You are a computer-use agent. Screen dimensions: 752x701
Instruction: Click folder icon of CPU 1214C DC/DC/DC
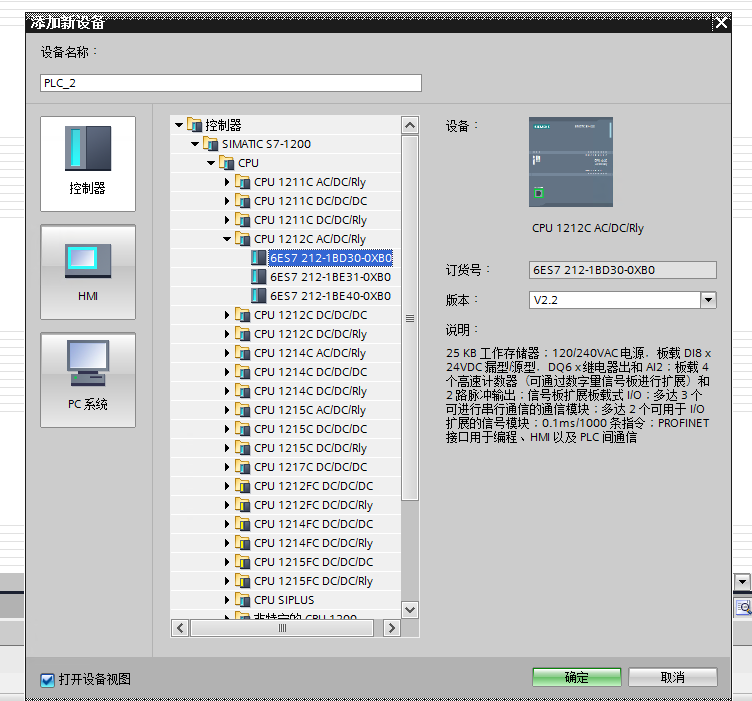(243, 372)
